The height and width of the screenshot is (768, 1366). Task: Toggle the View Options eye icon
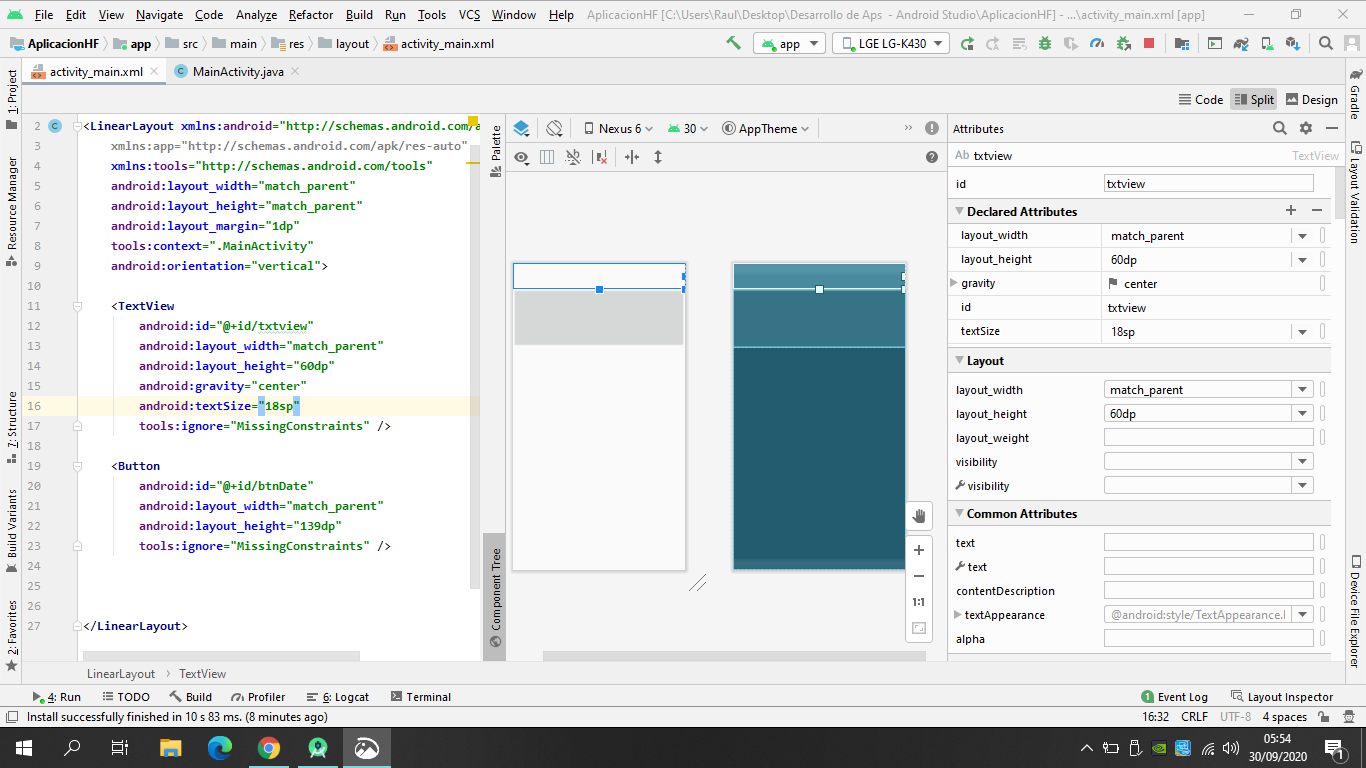pyautogui.click(x=521, y=157)
